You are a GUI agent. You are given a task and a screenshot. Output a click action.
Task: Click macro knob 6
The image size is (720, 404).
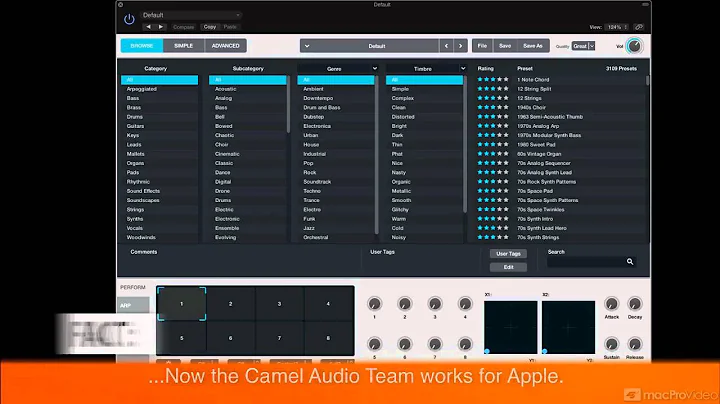coord(405,344)
